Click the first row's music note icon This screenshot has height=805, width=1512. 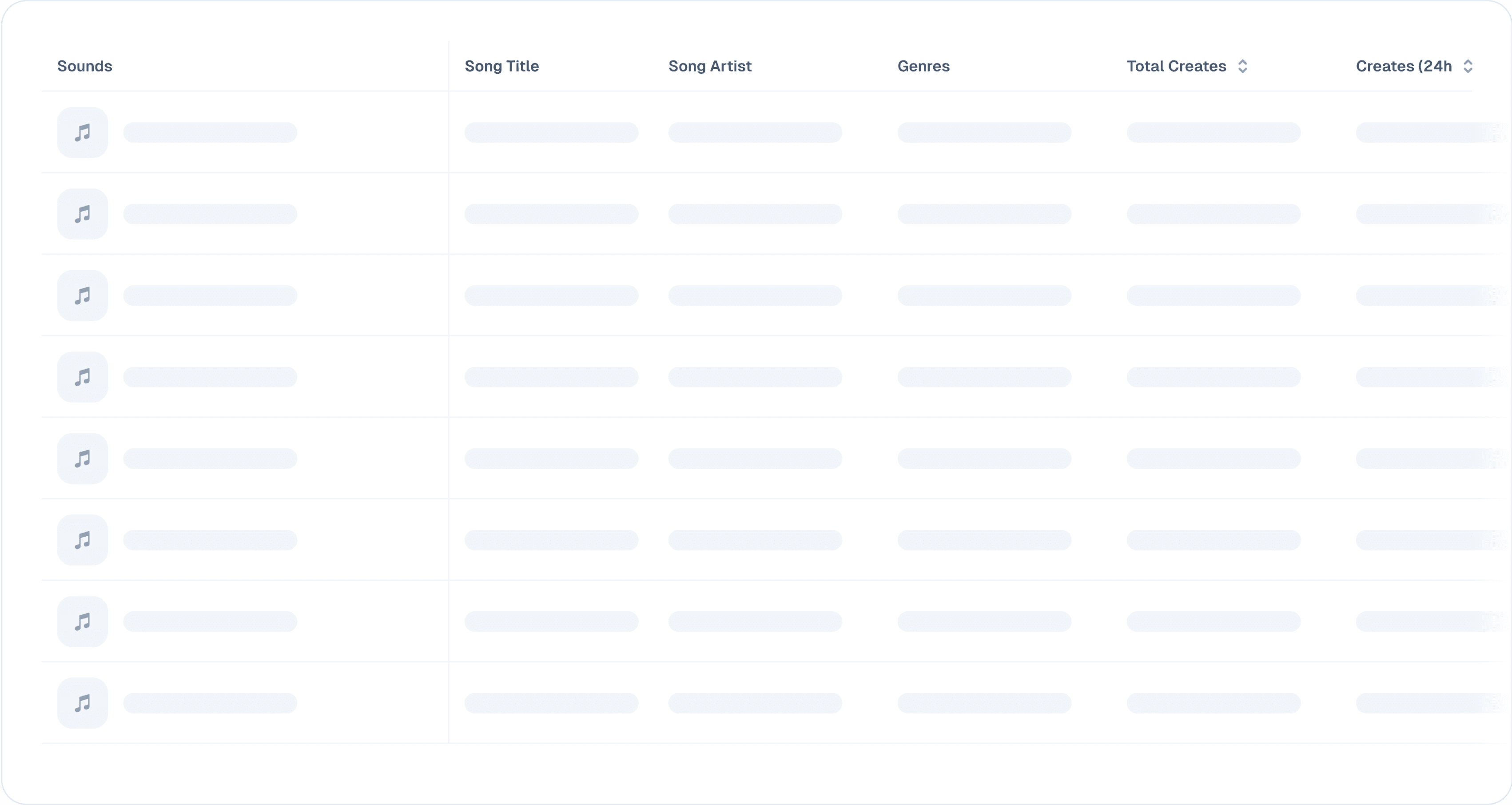point(82,132)
